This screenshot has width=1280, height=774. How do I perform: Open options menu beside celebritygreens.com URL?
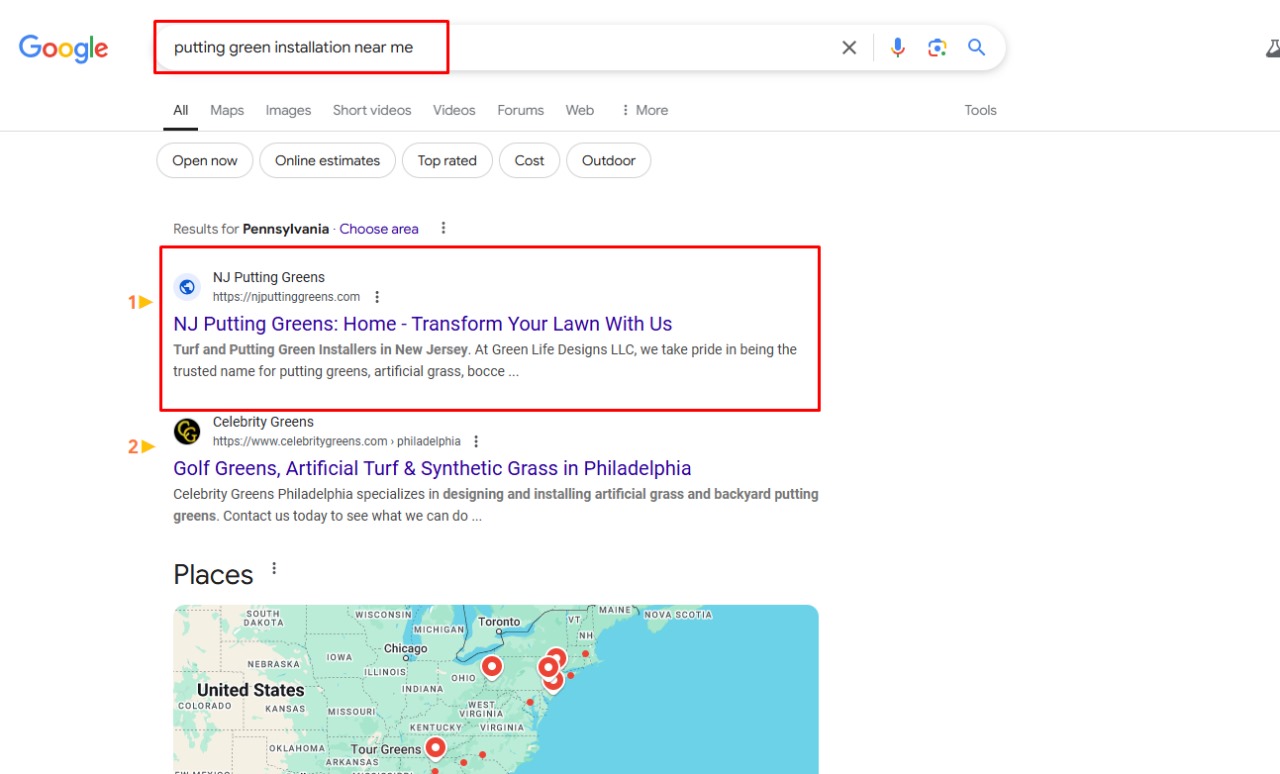tap(476, 441)
